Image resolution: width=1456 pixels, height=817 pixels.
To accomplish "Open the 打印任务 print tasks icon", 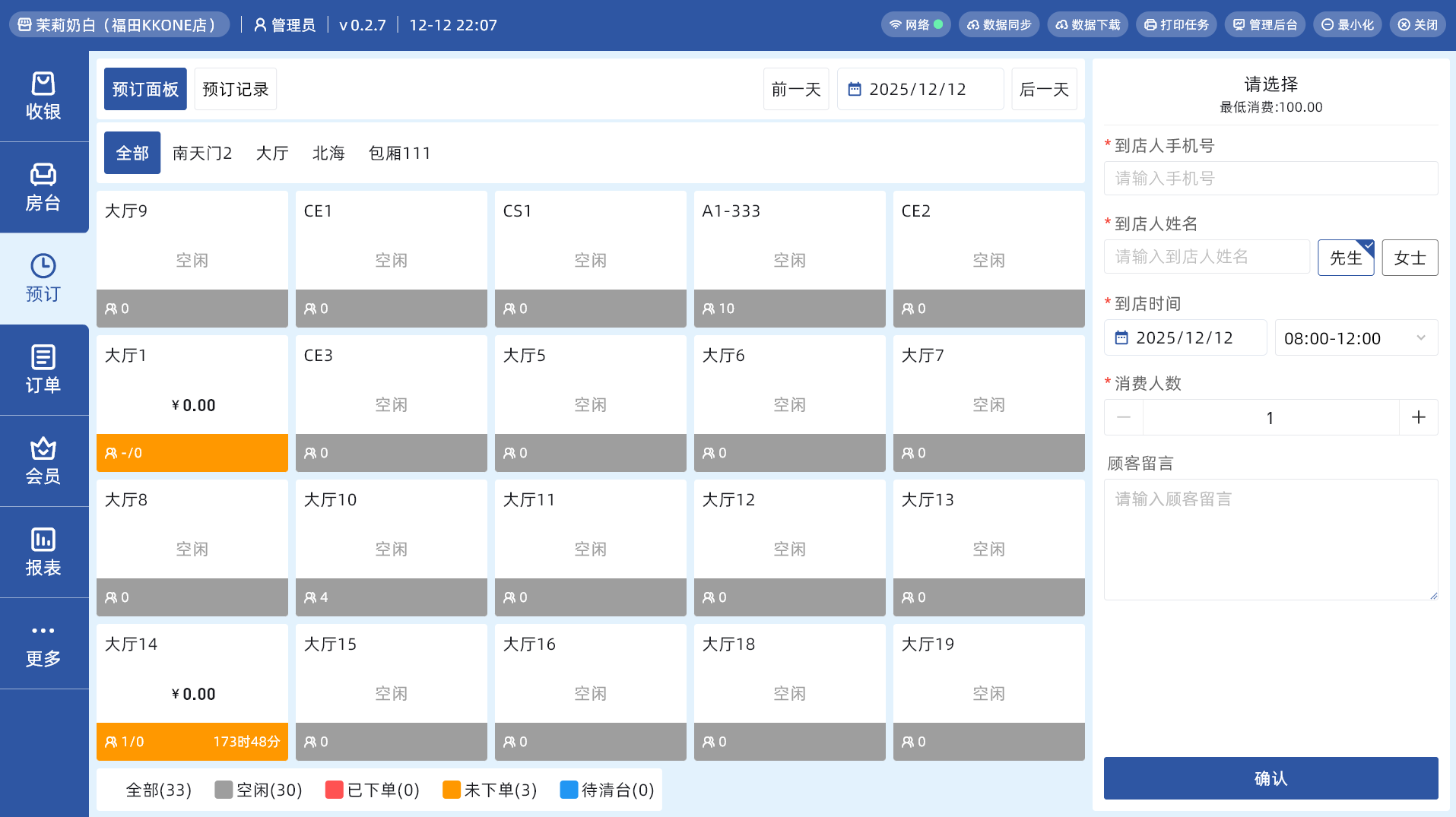I will pyautogui.click(x=1150, y=25).
